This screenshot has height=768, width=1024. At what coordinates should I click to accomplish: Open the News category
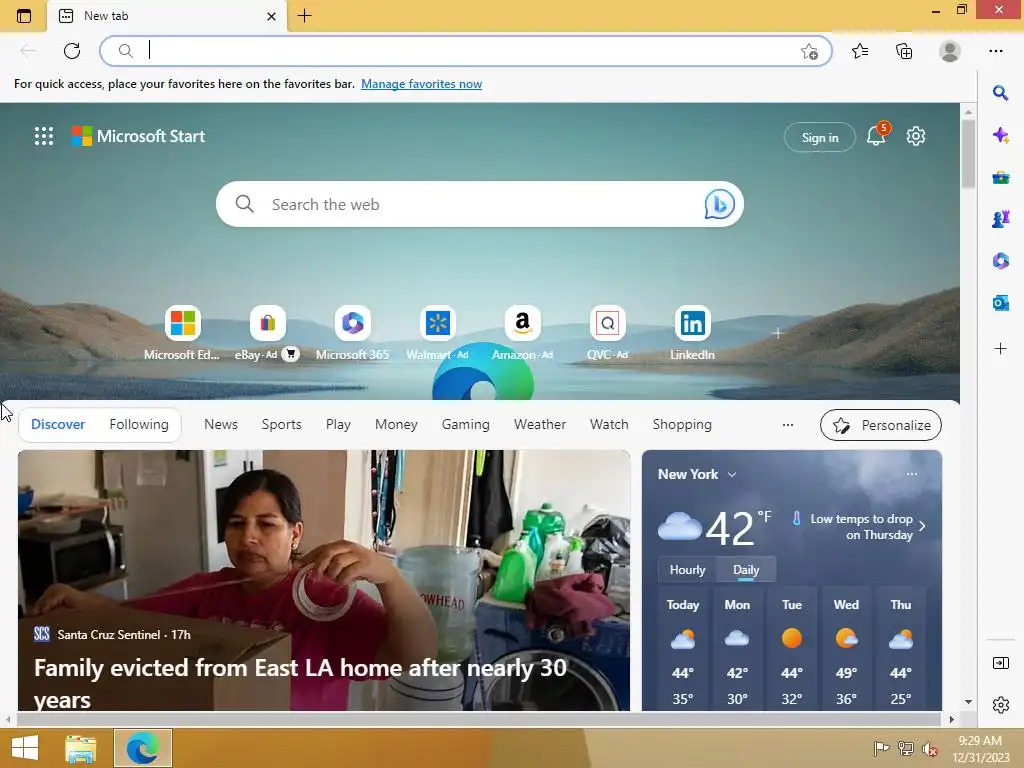221,424
